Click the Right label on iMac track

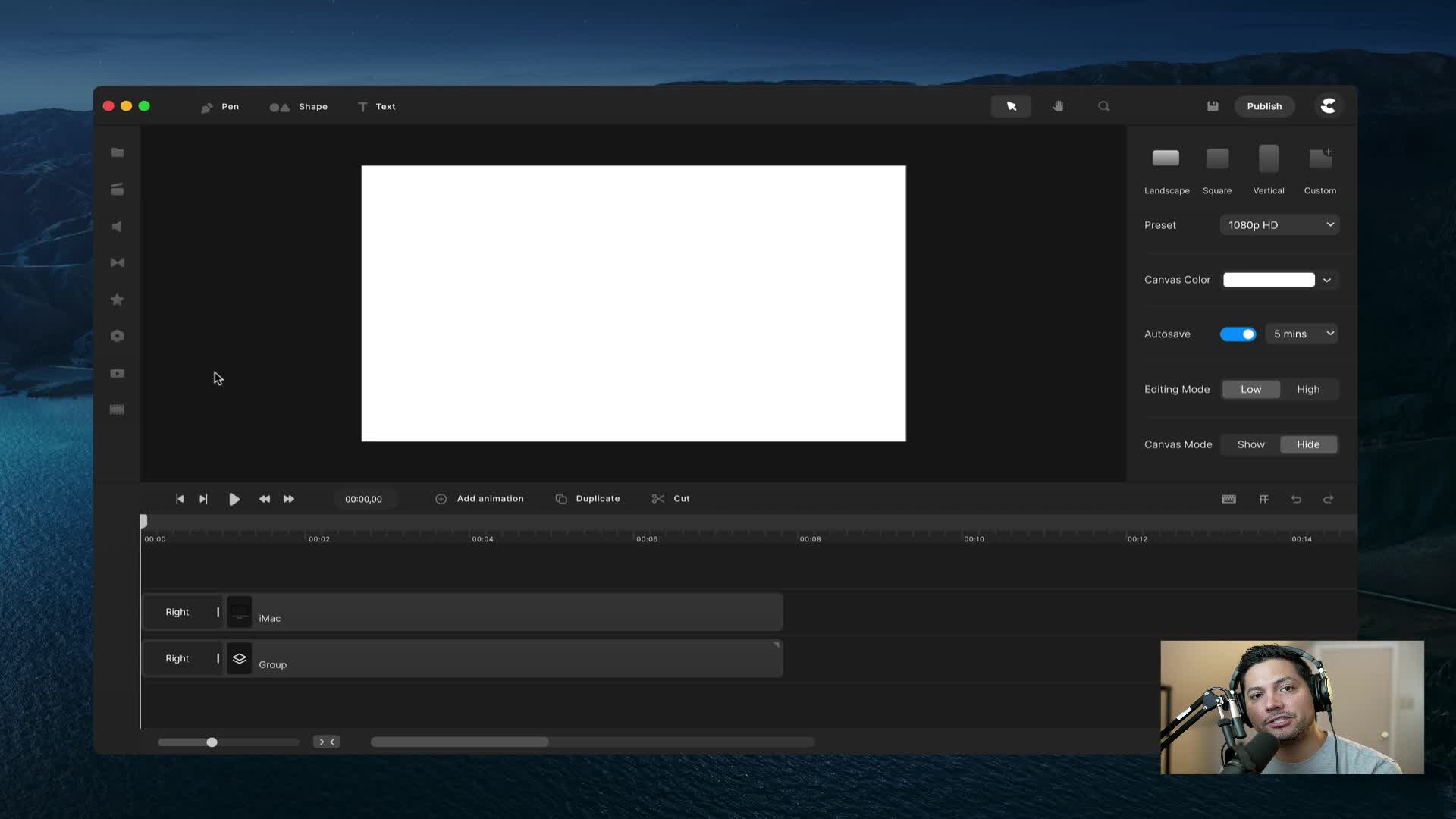(x=177, y=612)
